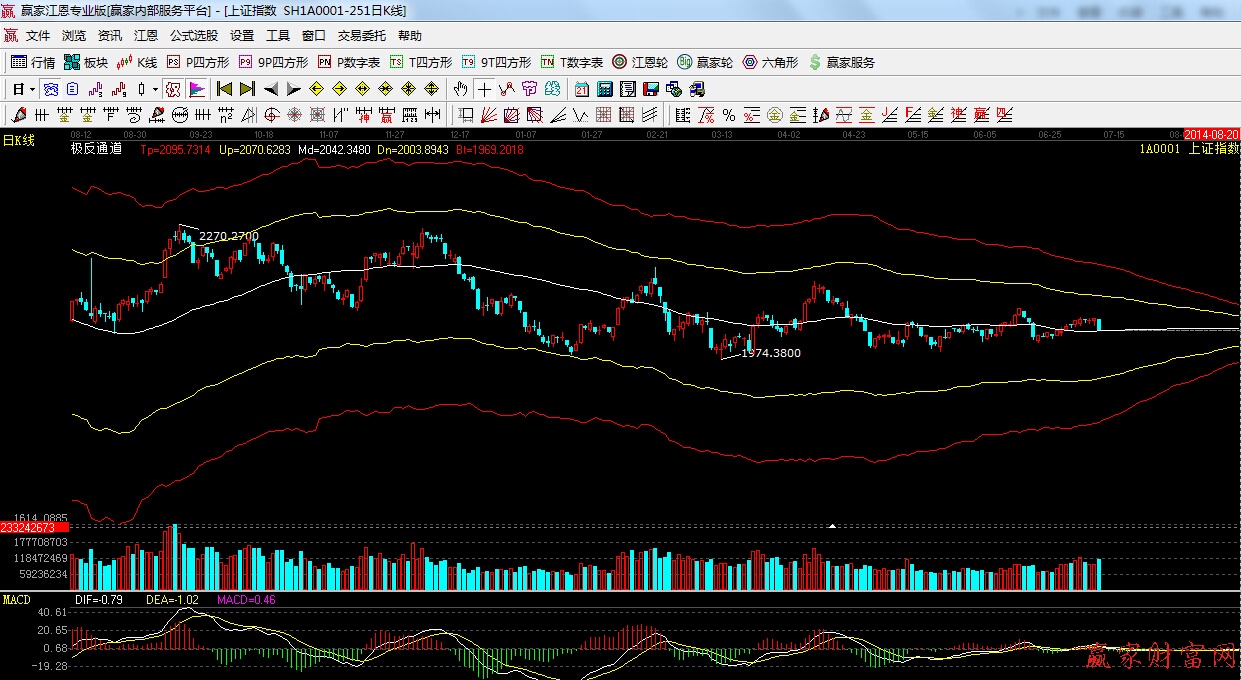Toggle the 权 adjustment toolbar button
The width and height of the screenshot is (1241, 680).
pyautogui.click(x=173, y=89)
